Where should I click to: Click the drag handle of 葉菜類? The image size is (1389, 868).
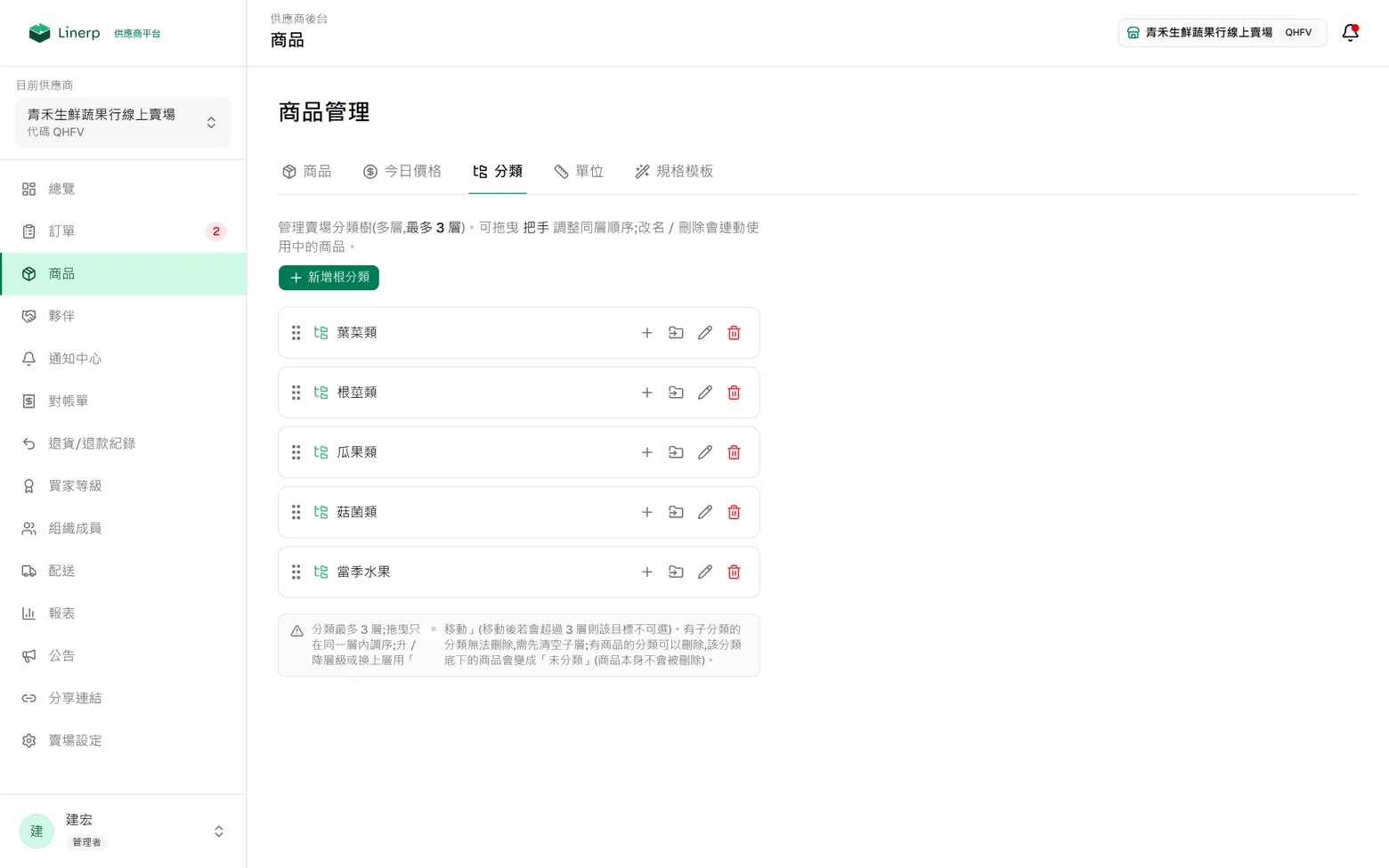(296, 333)
